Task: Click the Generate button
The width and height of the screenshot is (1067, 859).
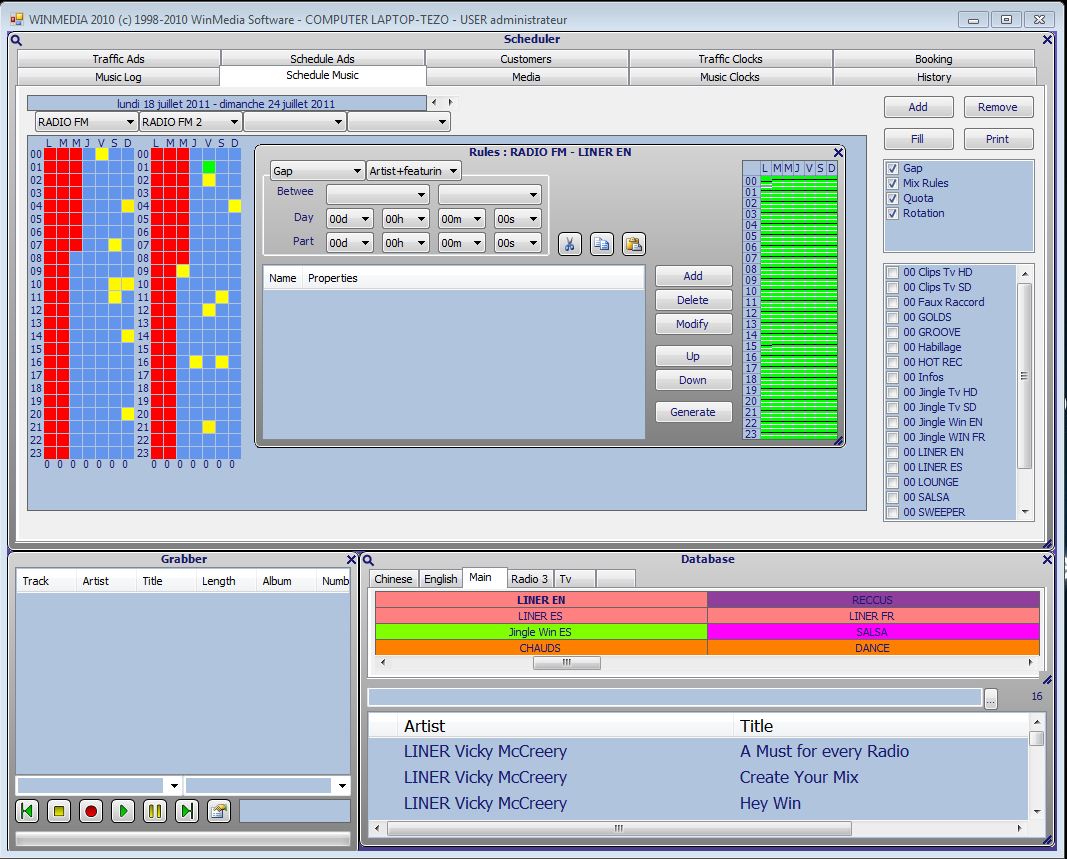Action: (x=693, y=412)
